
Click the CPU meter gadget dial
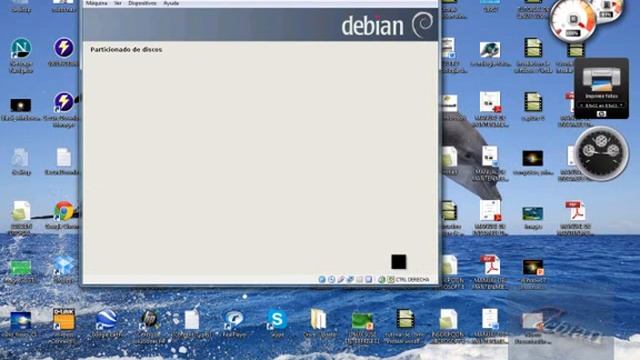[x=573, y=20]
